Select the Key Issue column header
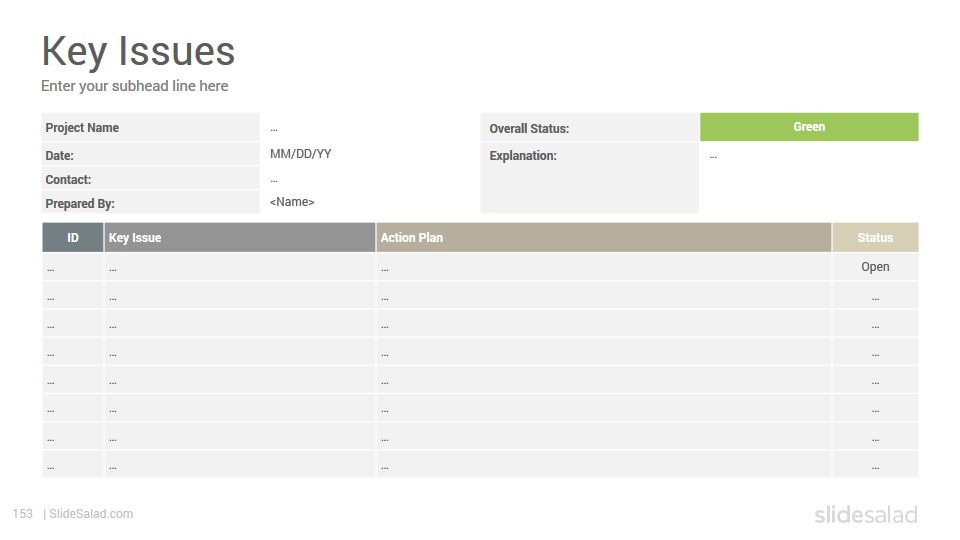 pos(239,238)
